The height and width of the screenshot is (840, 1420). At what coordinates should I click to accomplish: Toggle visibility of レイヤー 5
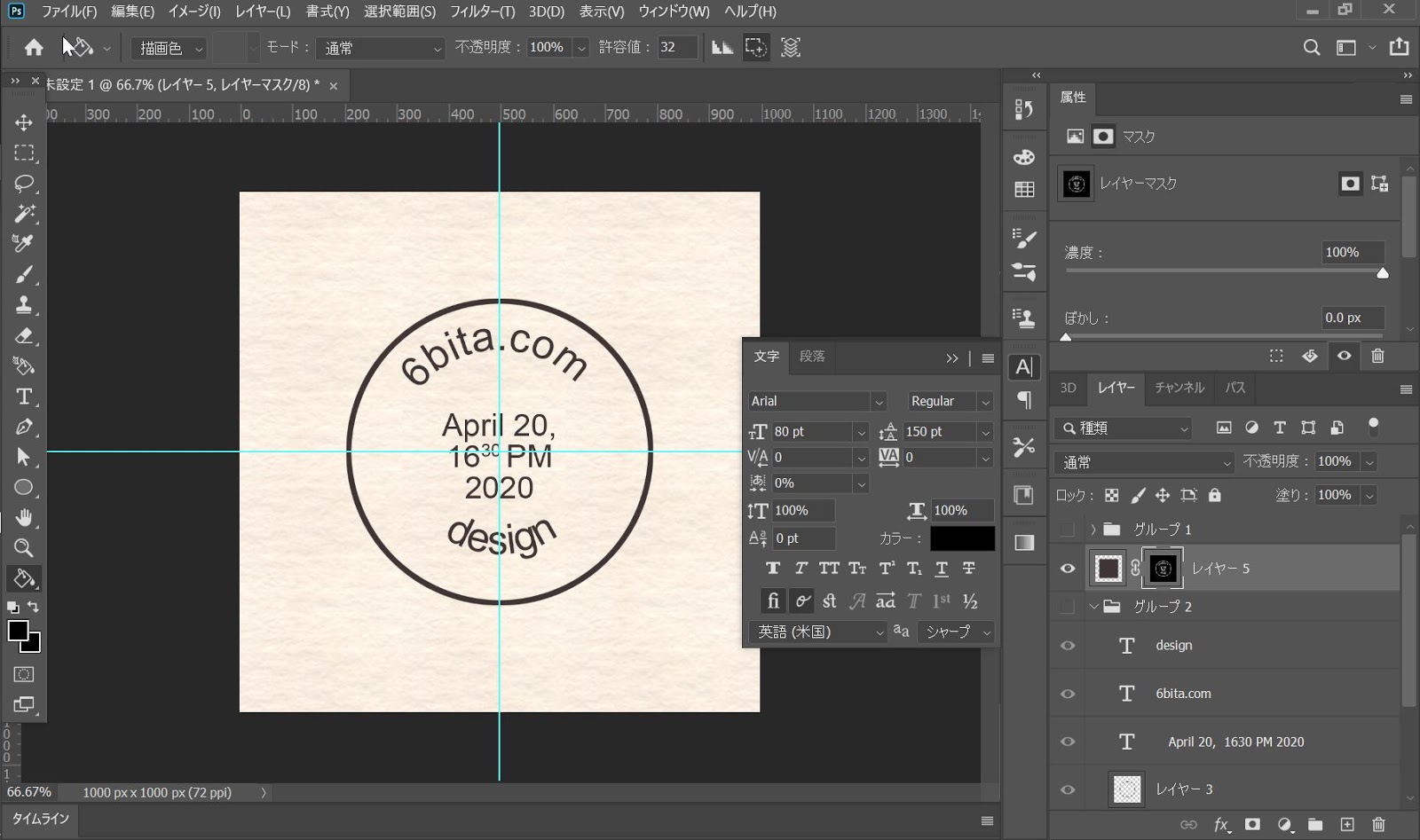click(1068, 569)
